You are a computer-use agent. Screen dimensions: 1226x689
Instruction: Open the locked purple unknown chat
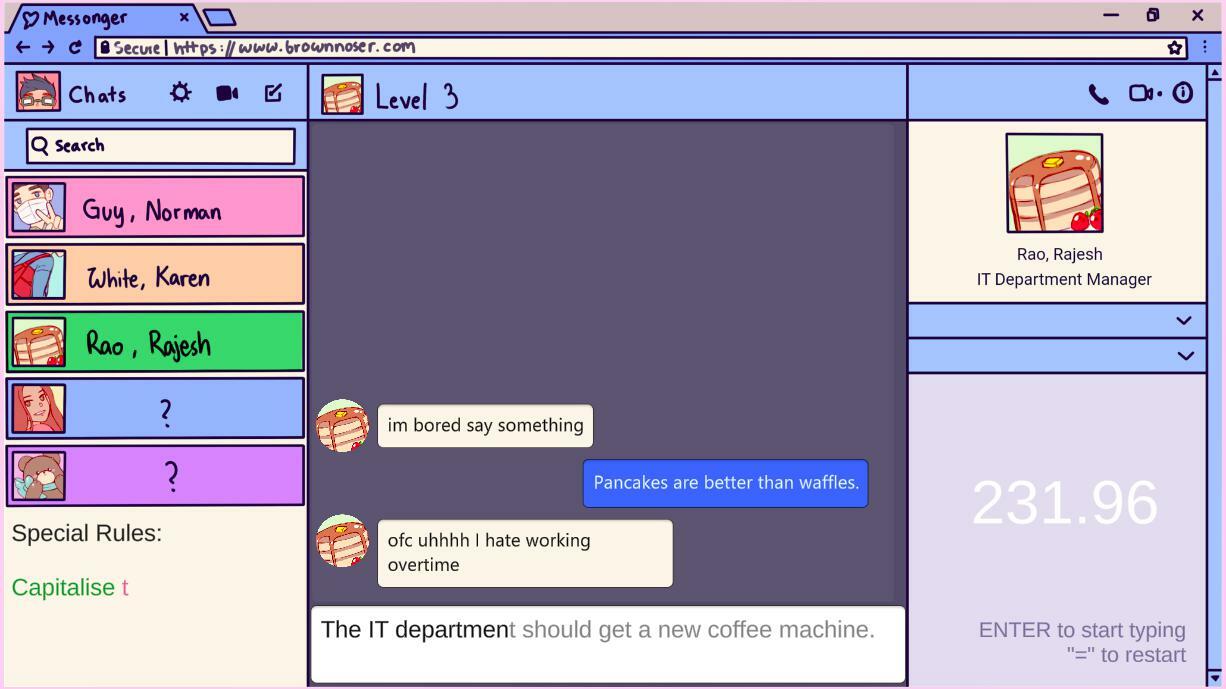click(155, 476)
